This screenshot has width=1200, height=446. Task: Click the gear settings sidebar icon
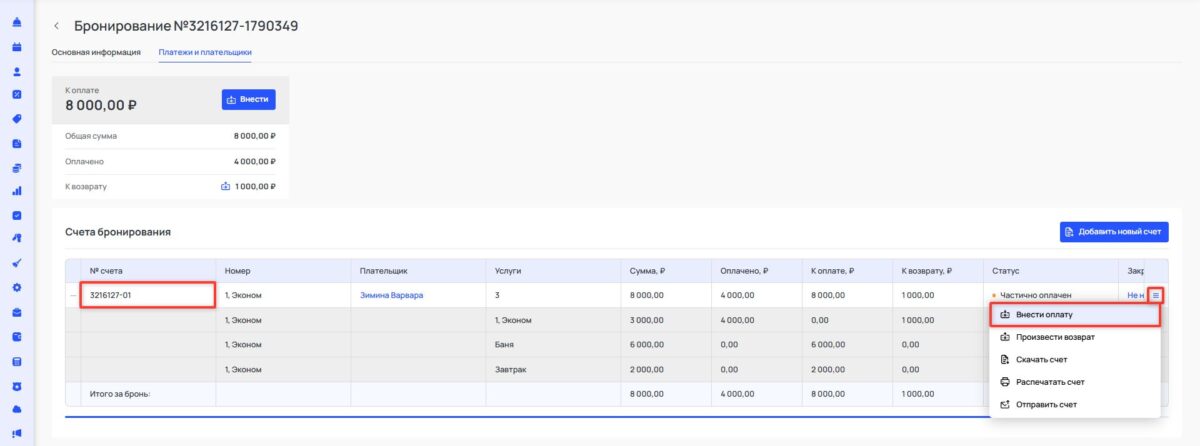(x=17, y=288)
